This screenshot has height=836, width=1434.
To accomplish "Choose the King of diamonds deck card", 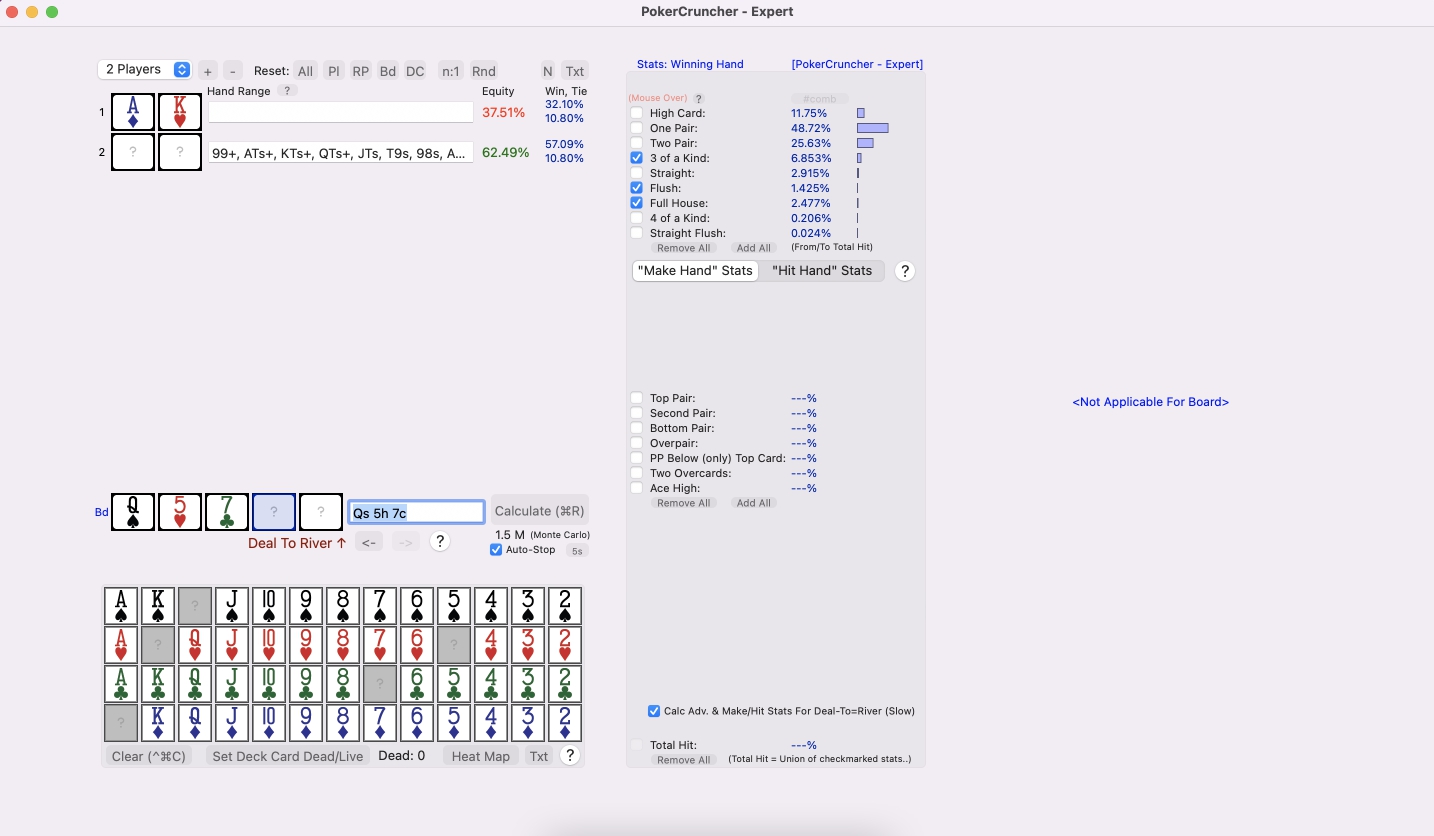I will 158,723.
